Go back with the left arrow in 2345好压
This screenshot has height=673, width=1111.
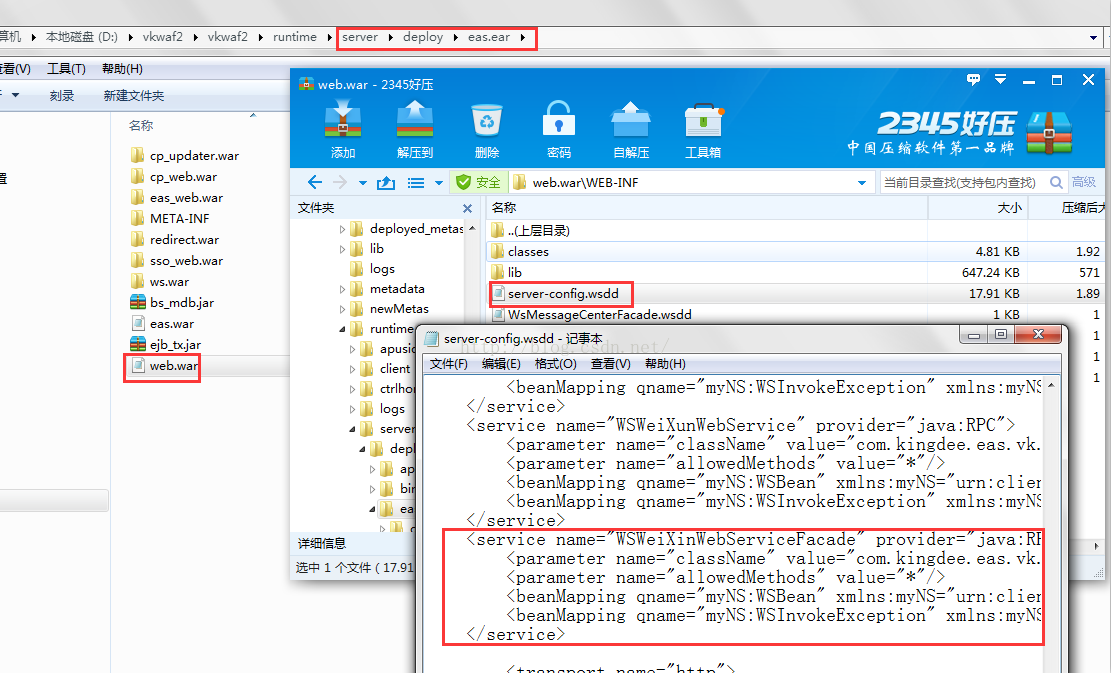click(x=315, y=183)
